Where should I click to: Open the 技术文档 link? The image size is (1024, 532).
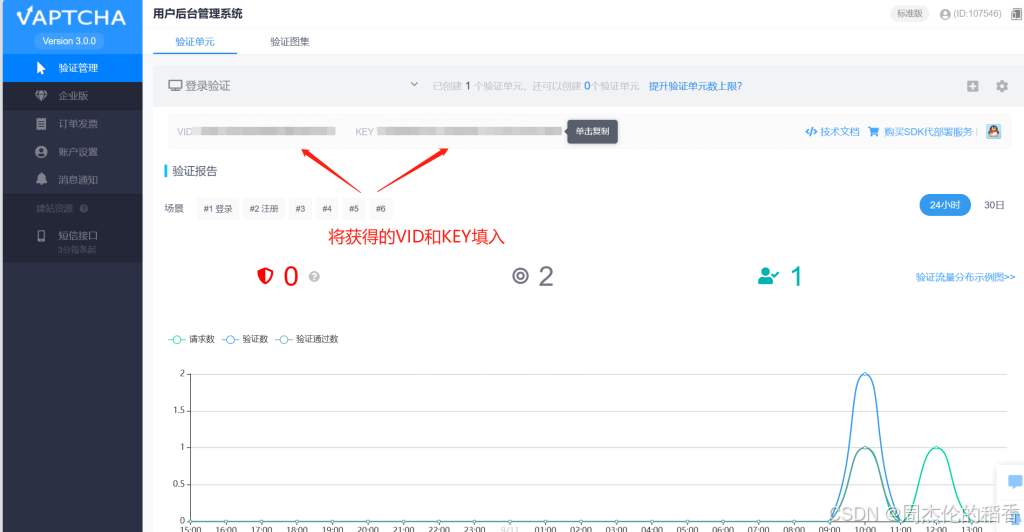point(832,131)
